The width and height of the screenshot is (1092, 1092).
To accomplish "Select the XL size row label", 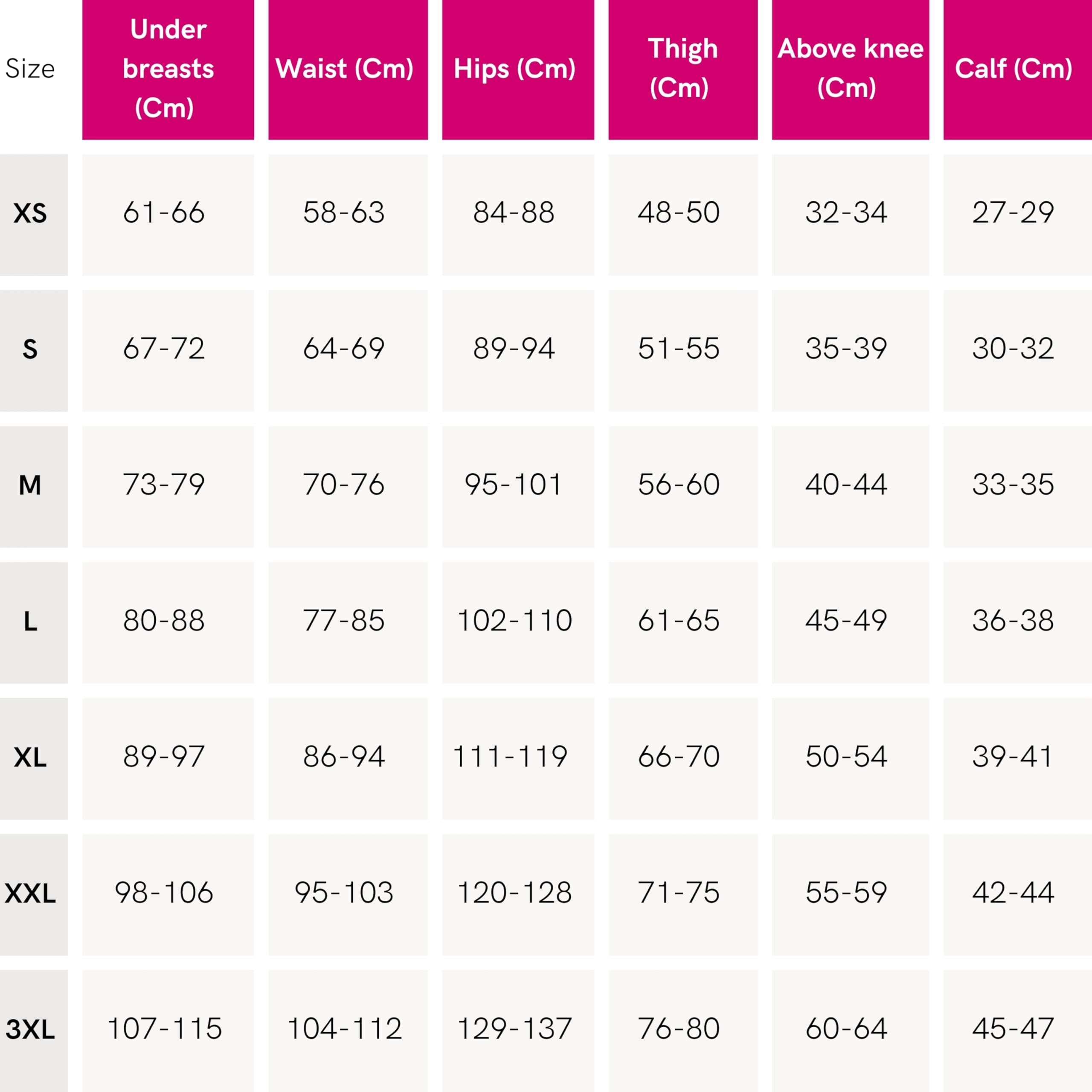I will (x=31, y=758).
